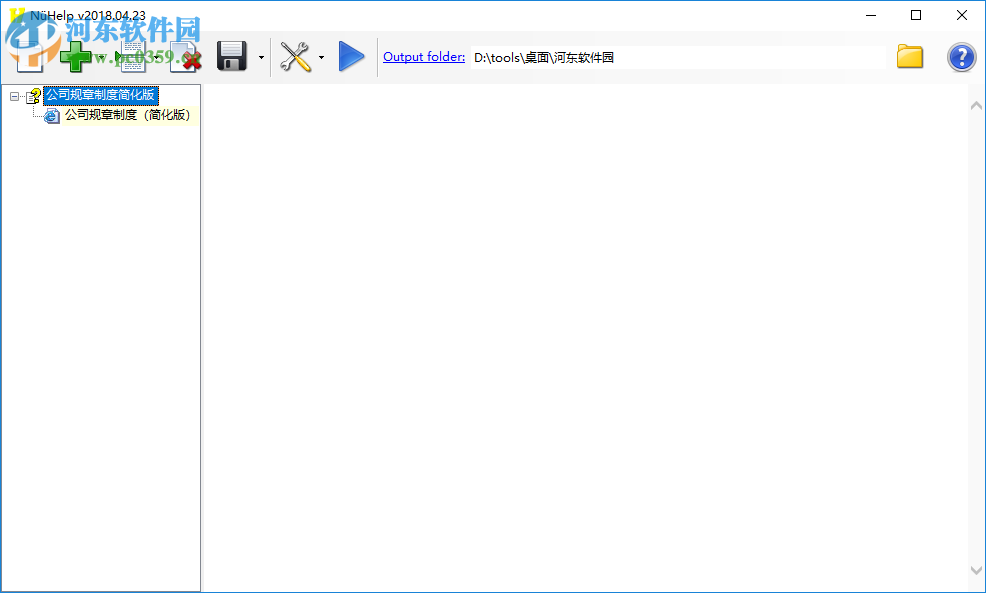Screen dimensions: 986x593
Task: Maximize the NüHelp window
Action: tap(916, 15)
